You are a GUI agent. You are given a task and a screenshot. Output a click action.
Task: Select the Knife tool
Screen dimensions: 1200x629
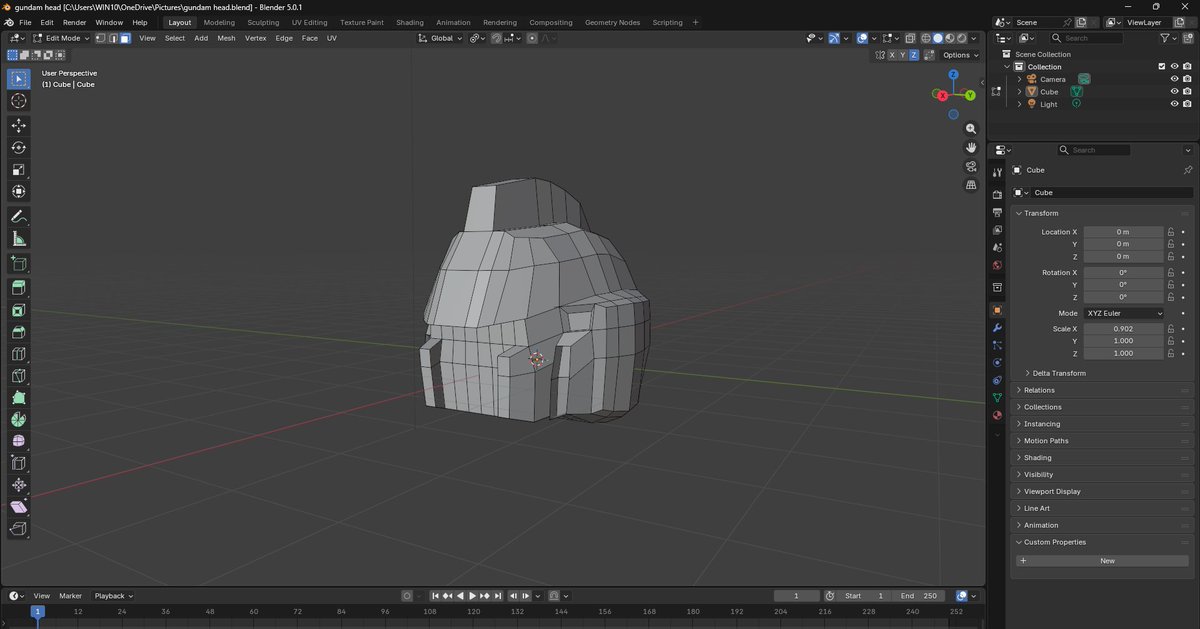[18, 376]
